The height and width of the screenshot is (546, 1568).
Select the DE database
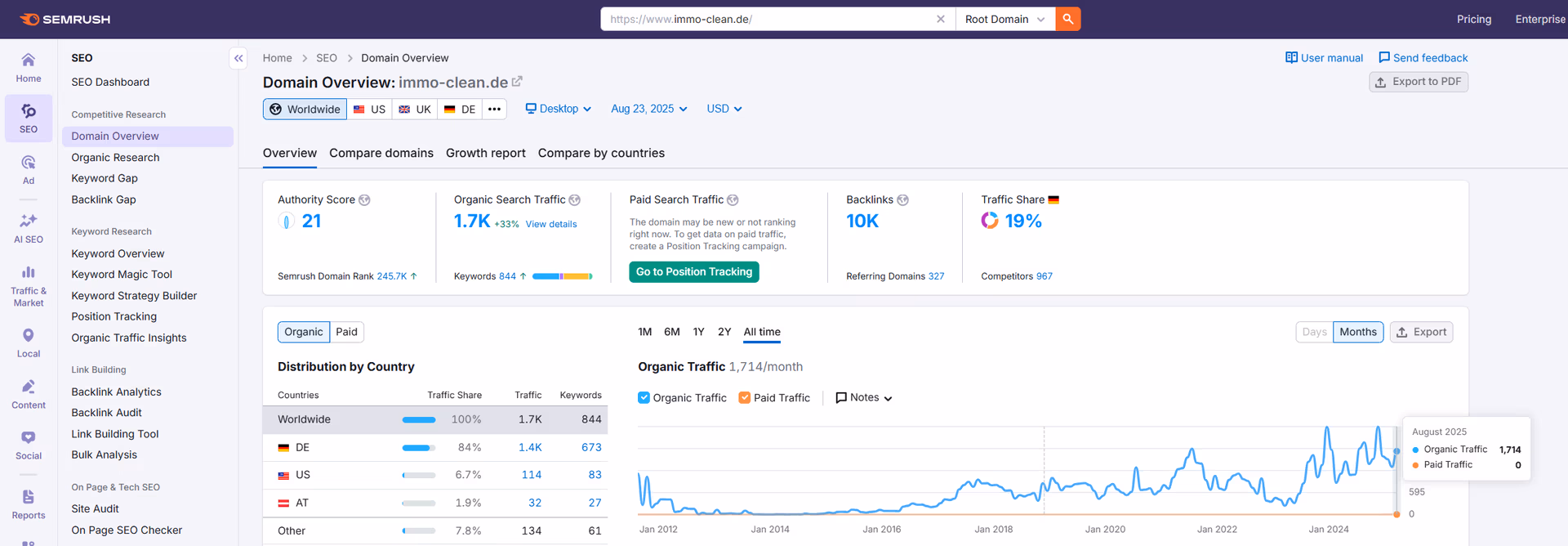pyautogui.click(x=460, y=109)
